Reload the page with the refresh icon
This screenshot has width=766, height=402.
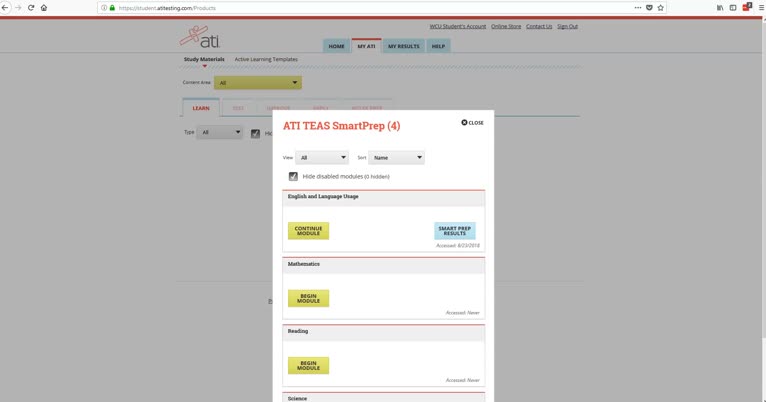click(x=31, y=8)
